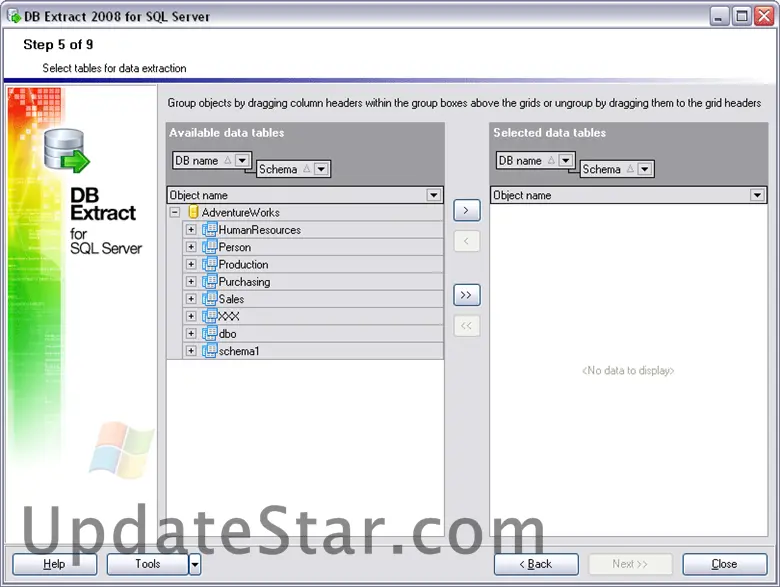Expand the XXX schema node
This screenshot has width=780, height=587.
(x=191, y=316)
